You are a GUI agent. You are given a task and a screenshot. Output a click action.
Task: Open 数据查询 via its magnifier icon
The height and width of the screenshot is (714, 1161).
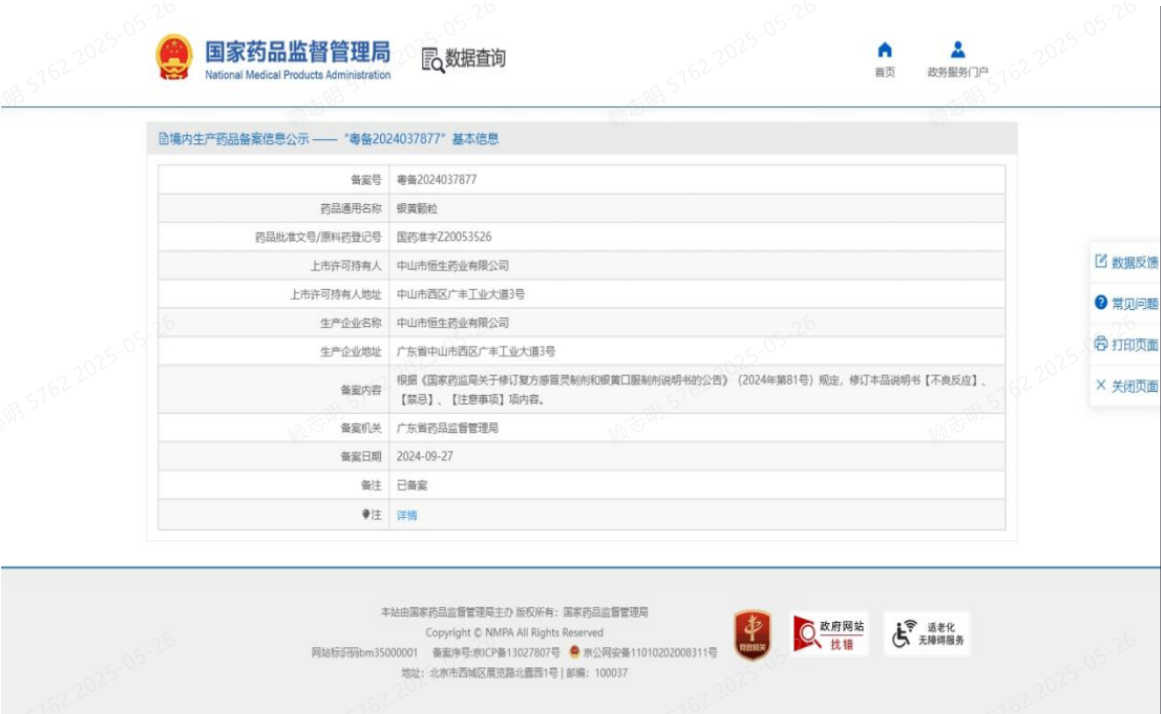(432, 60)
